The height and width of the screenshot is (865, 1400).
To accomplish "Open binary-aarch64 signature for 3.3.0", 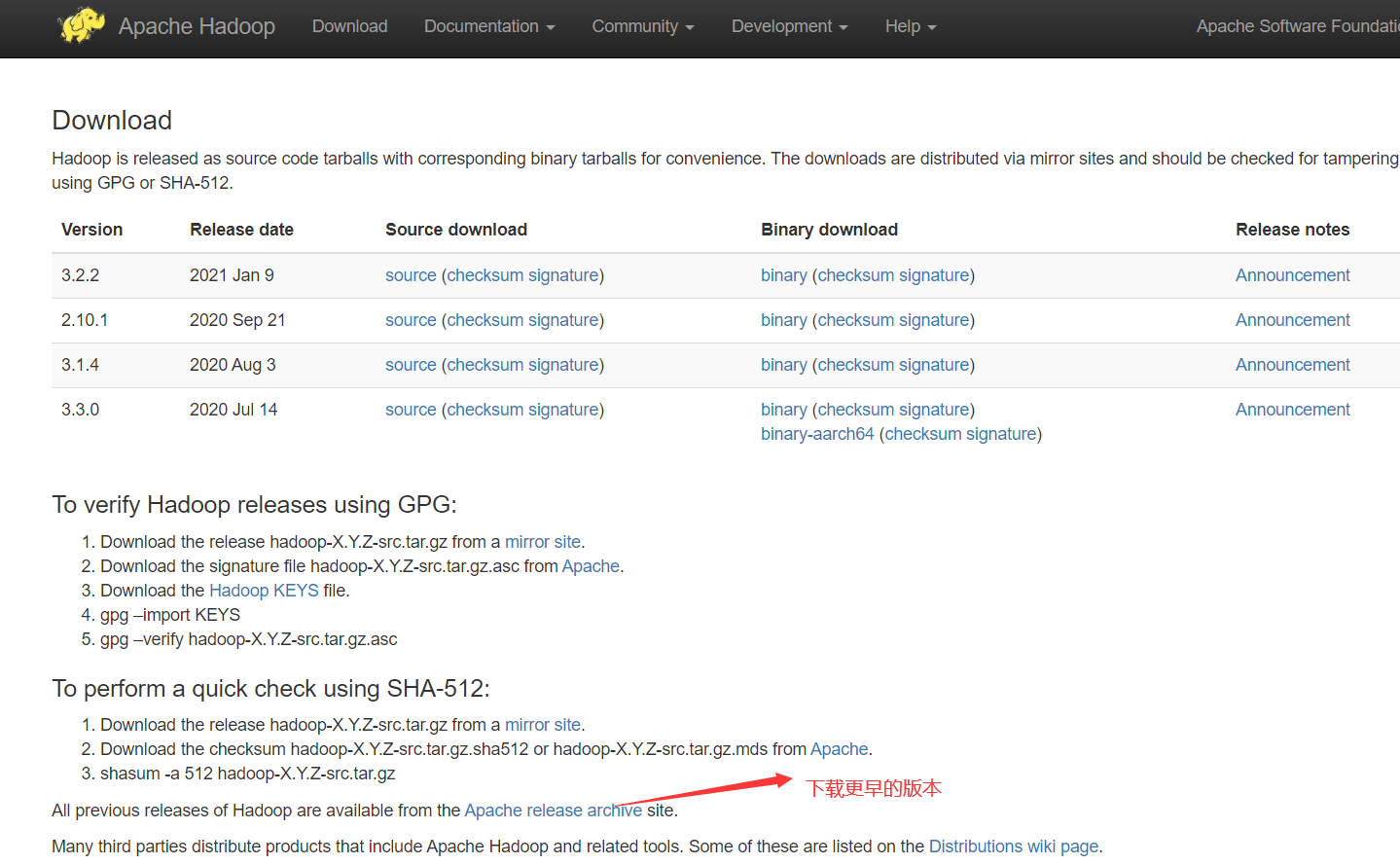I will tap(1001, 434).
